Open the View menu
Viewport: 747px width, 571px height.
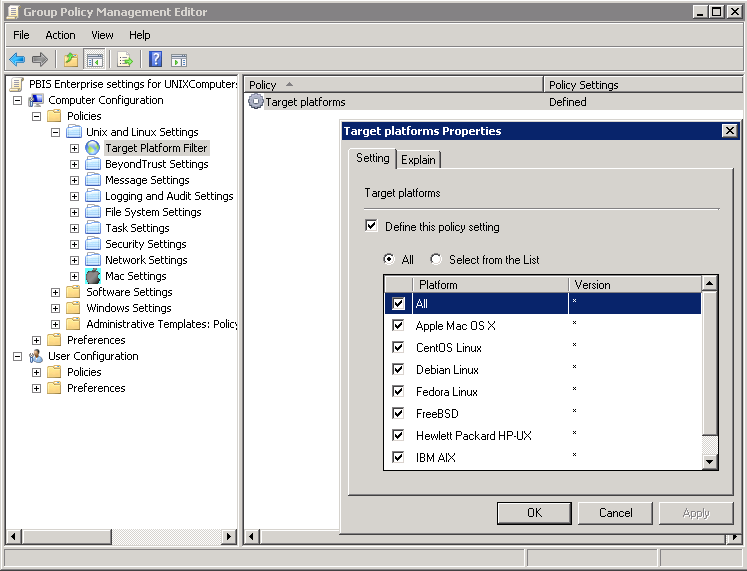[102, 35]
